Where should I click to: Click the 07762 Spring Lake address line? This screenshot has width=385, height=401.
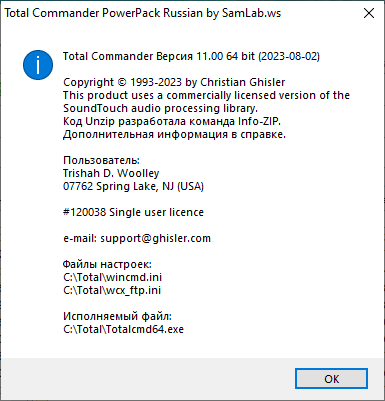pyautogui.click(x=133, y=186)
